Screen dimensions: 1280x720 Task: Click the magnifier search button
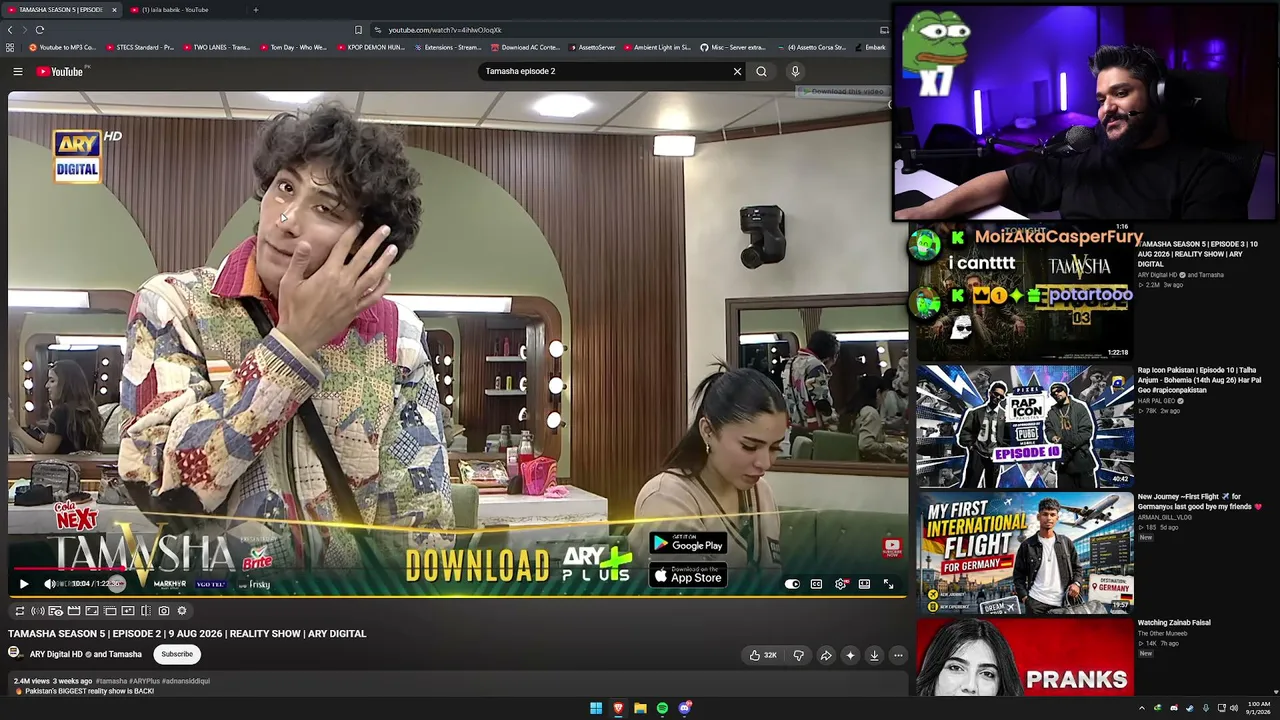coord(761,71)
